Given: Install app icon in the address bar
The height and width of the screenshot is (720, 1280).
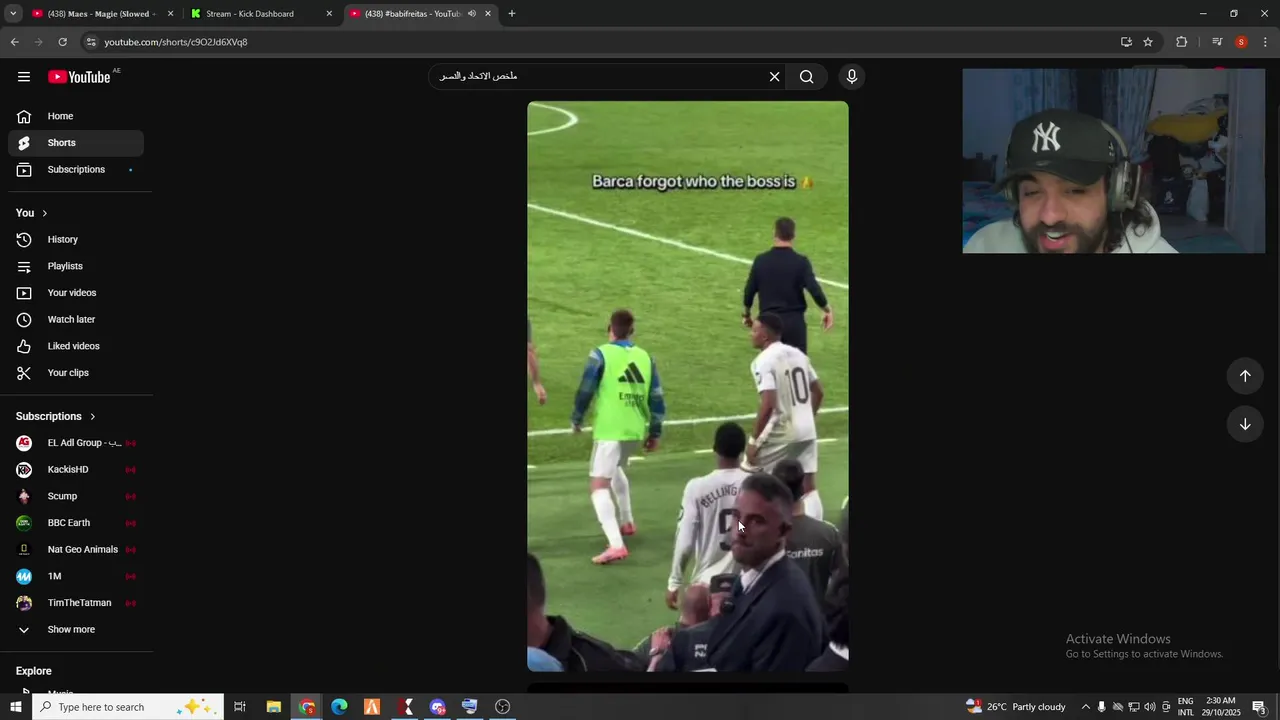Looking at the screenshot, I should [1126, 42].
